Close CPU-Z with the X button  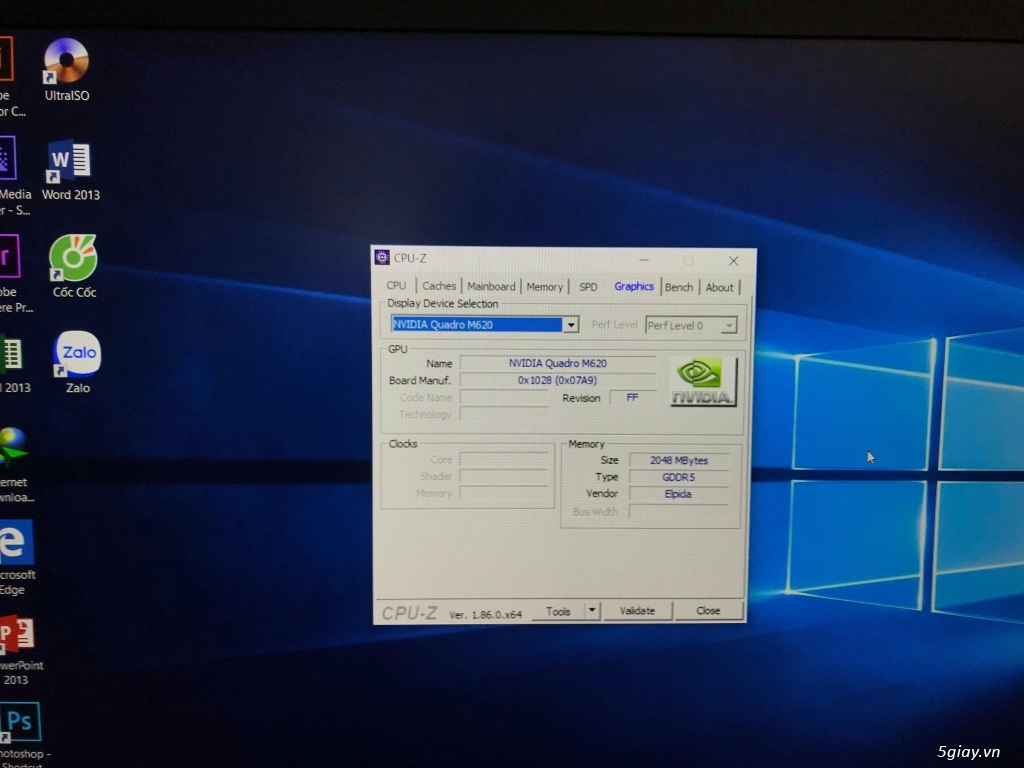pos(733,261)
